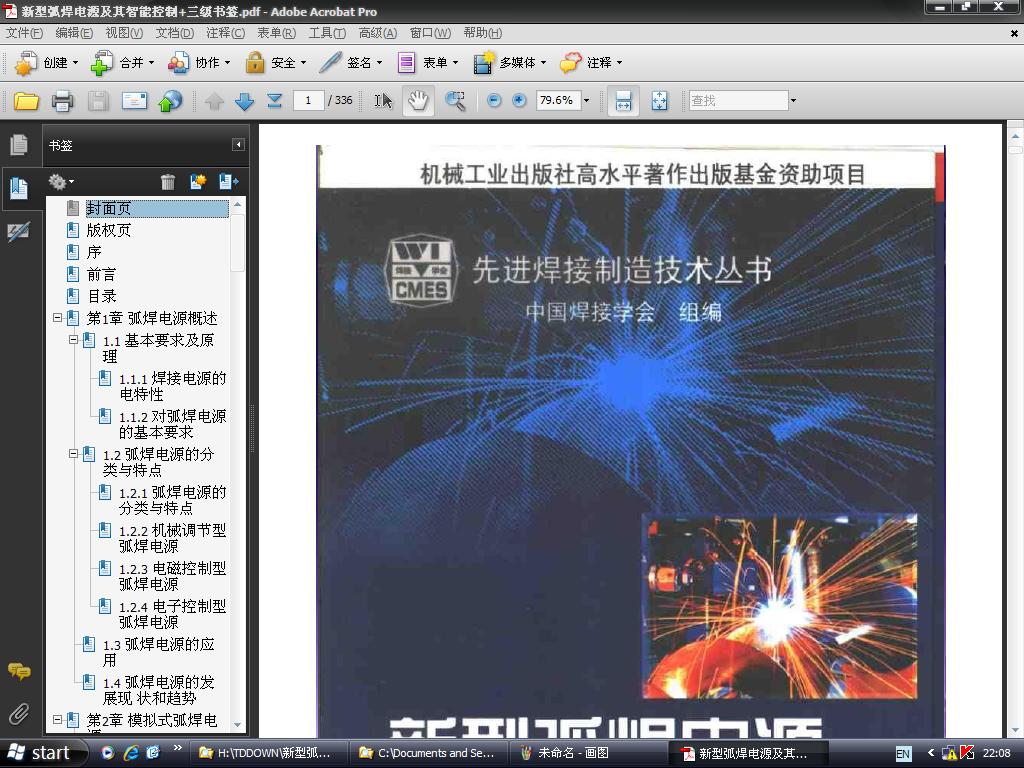The image size is (1024, 768).
Task: Select the 1.2.3 电磁控制型弧焊电源 bookmark
Action: point(172,576)
